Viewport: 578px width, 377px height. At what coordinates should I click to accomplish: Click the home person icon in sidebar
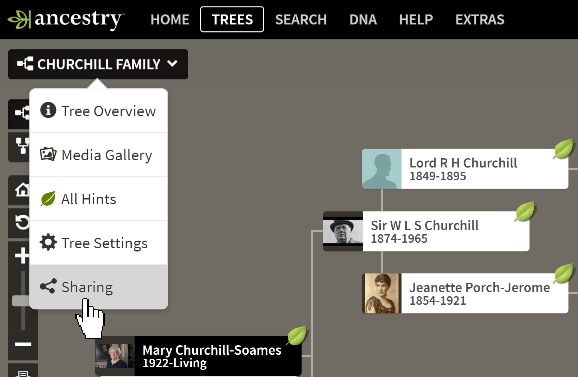tap(21, 190)
